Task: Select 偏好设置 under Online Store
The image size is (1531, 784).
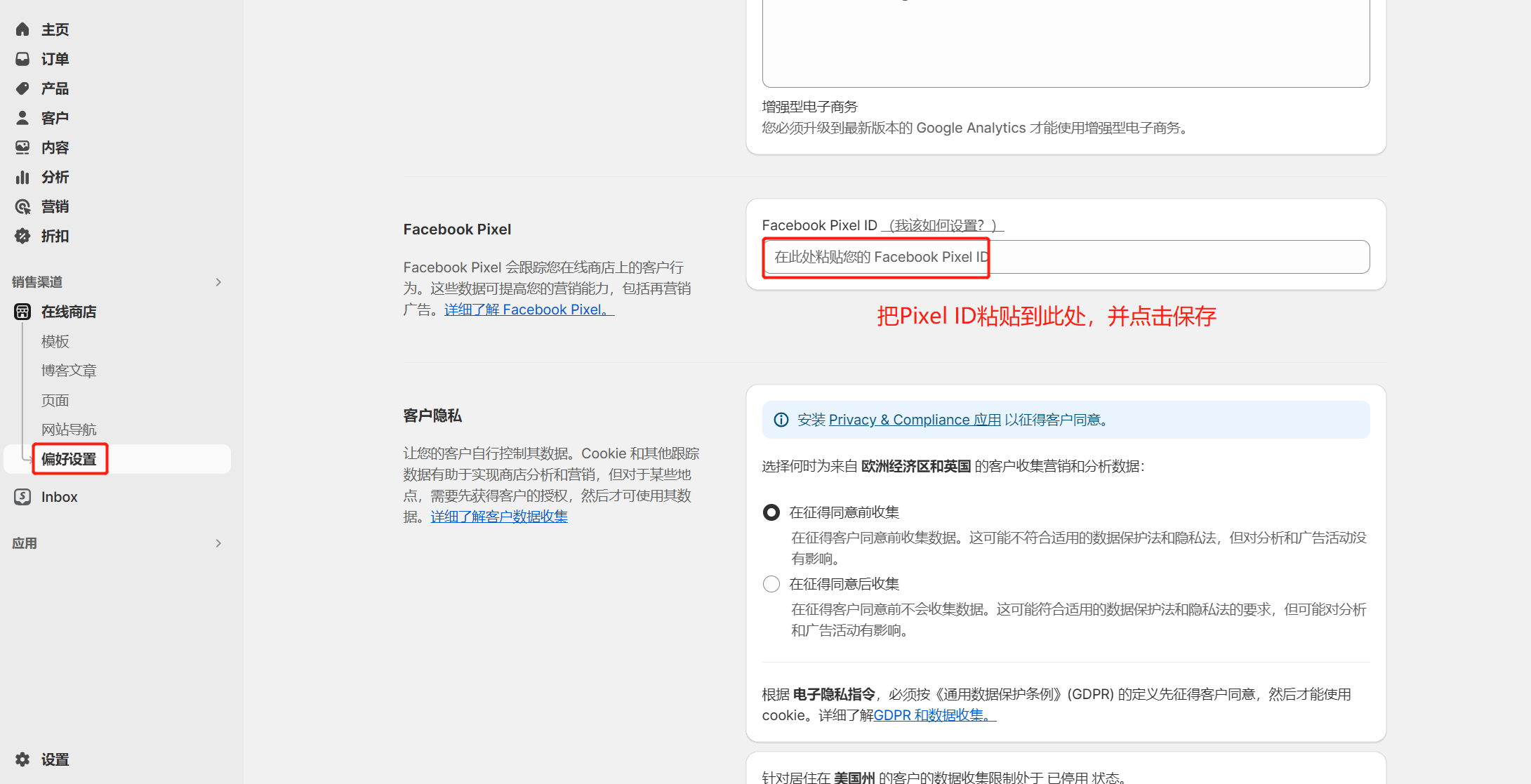Action: coord(69,459)
